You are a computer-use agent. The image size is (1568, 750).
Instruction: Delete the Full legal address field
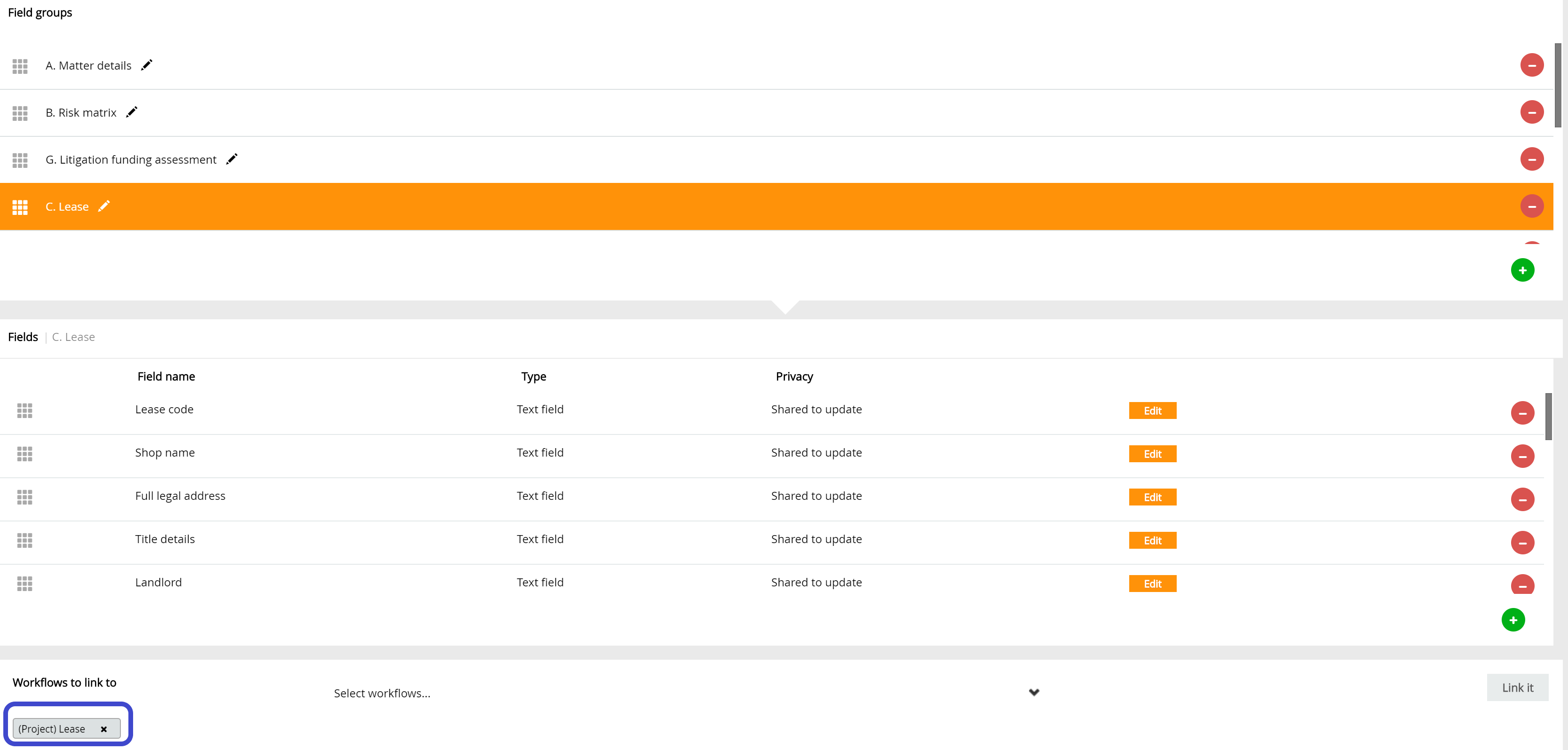tap(1522, 500)
